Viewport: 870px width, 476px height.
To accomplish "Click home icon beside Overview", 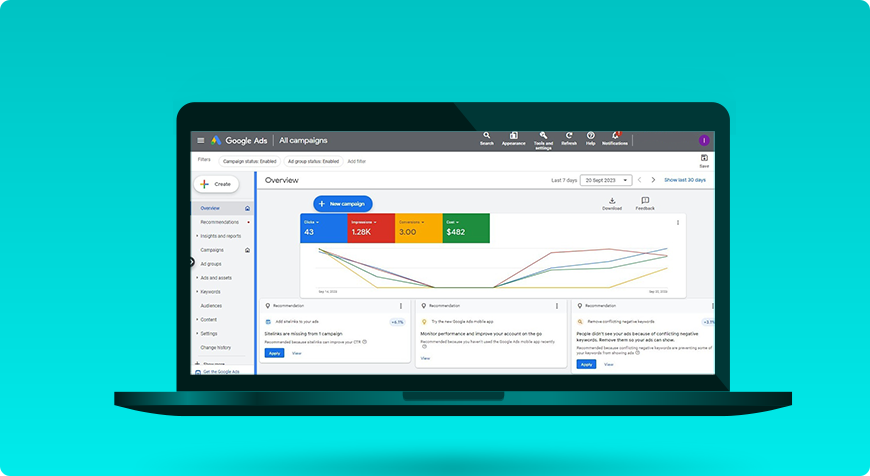I will click(x=247, y=209).
